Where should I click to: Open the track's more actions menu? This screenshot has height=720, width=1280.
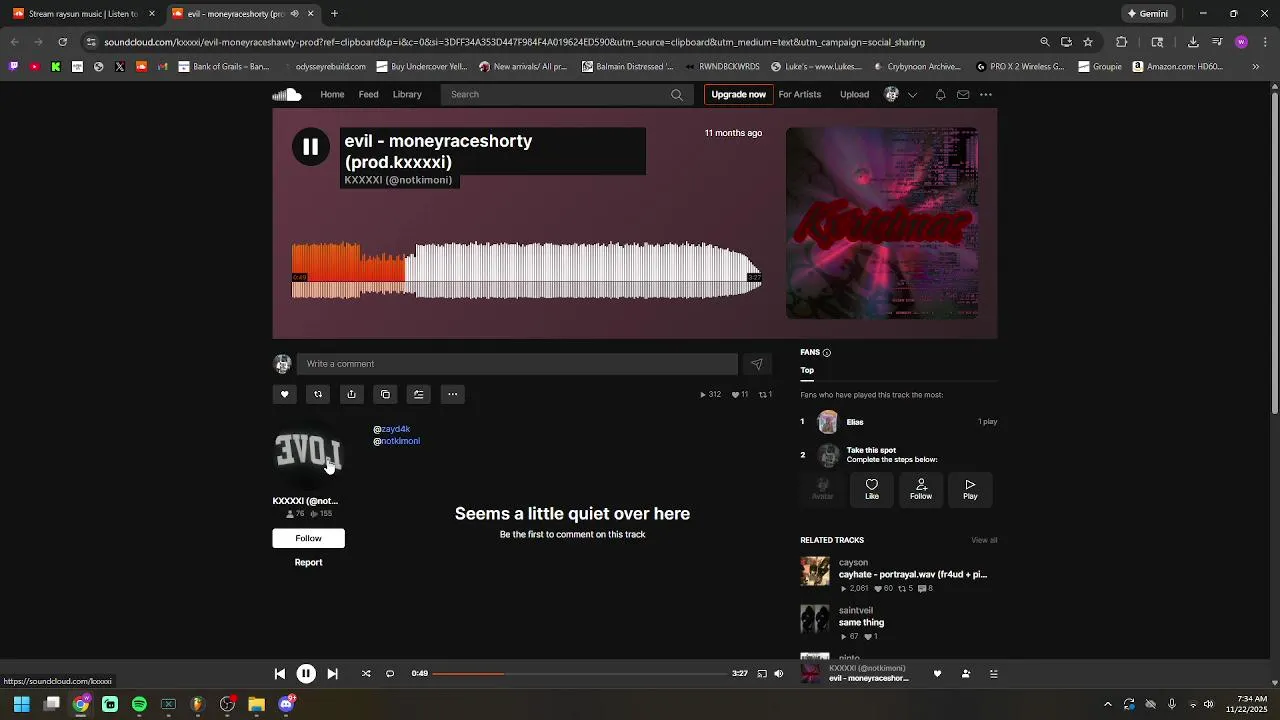click(x=452, y=394)
